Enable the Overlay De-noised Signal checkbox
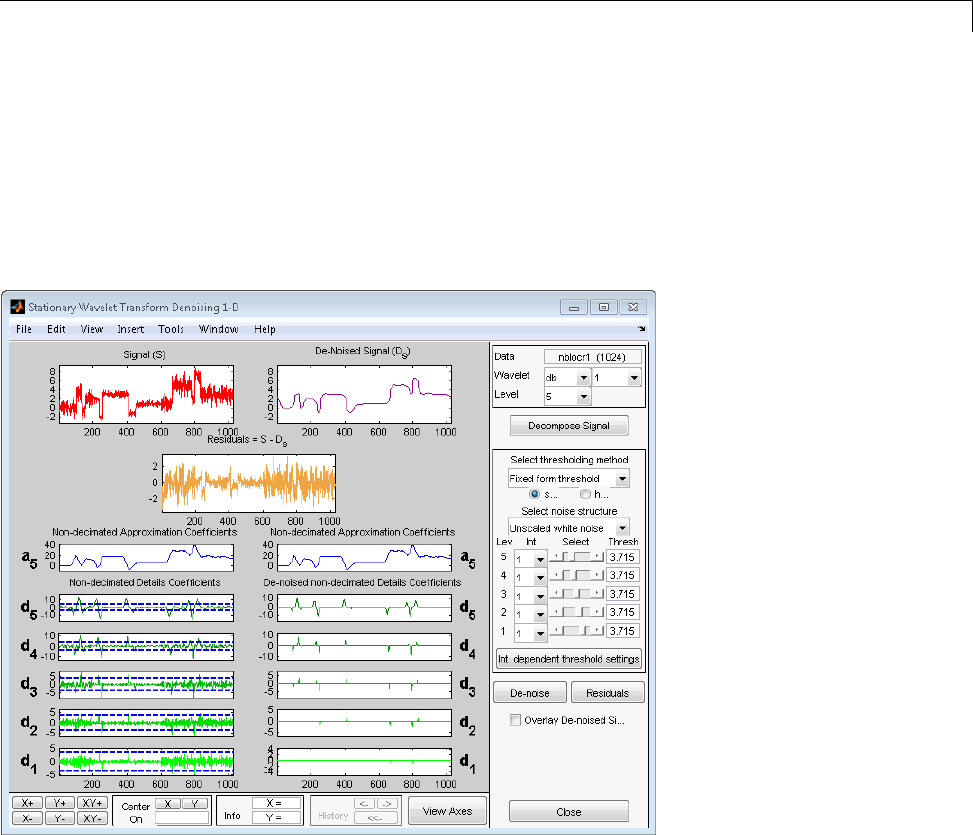 (515, 719)
